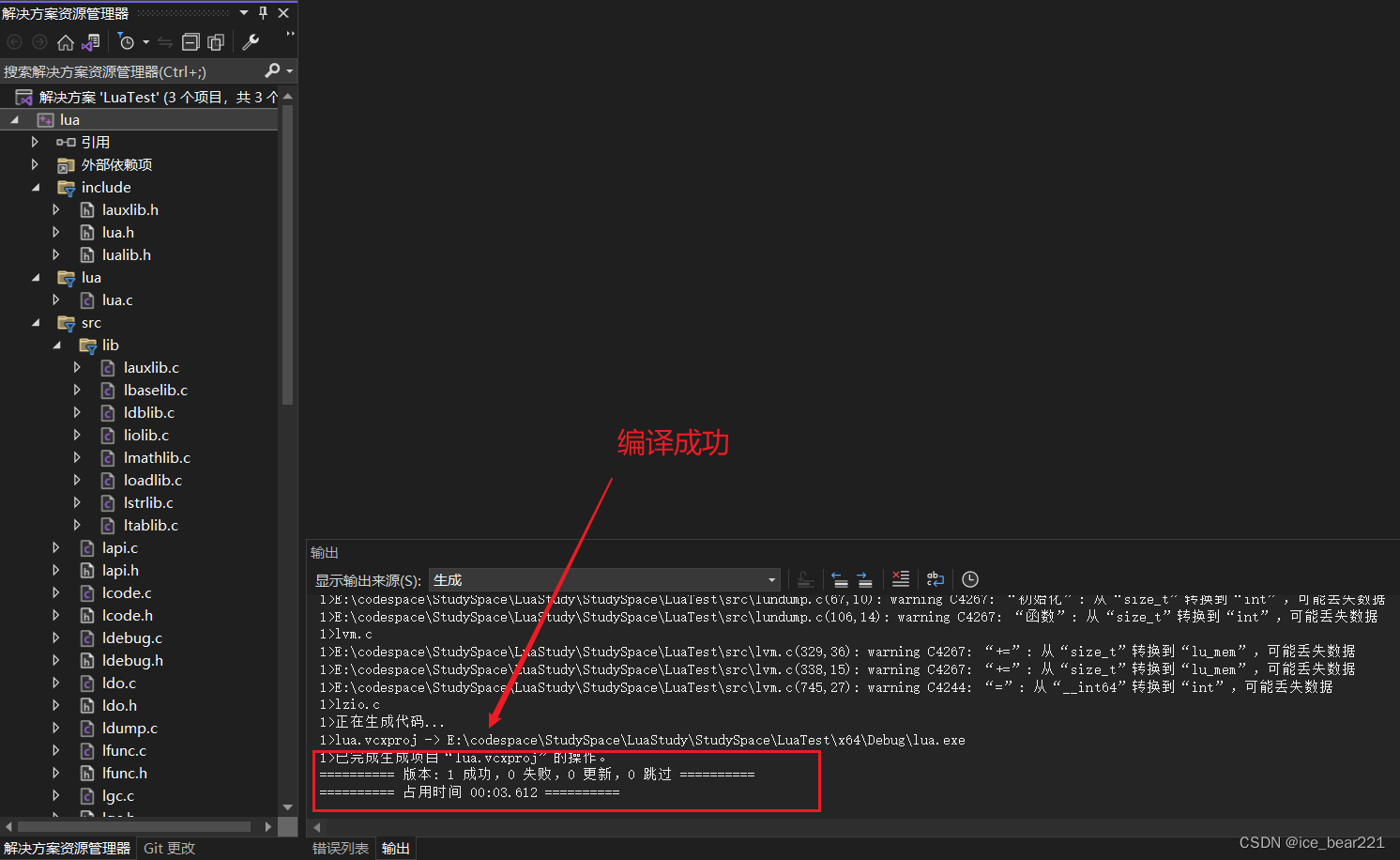Viewport: 1400px width, 860px height.
Task: Switch between solution and folder views icon
Action: pyautogui.click(x=91, y=42)
